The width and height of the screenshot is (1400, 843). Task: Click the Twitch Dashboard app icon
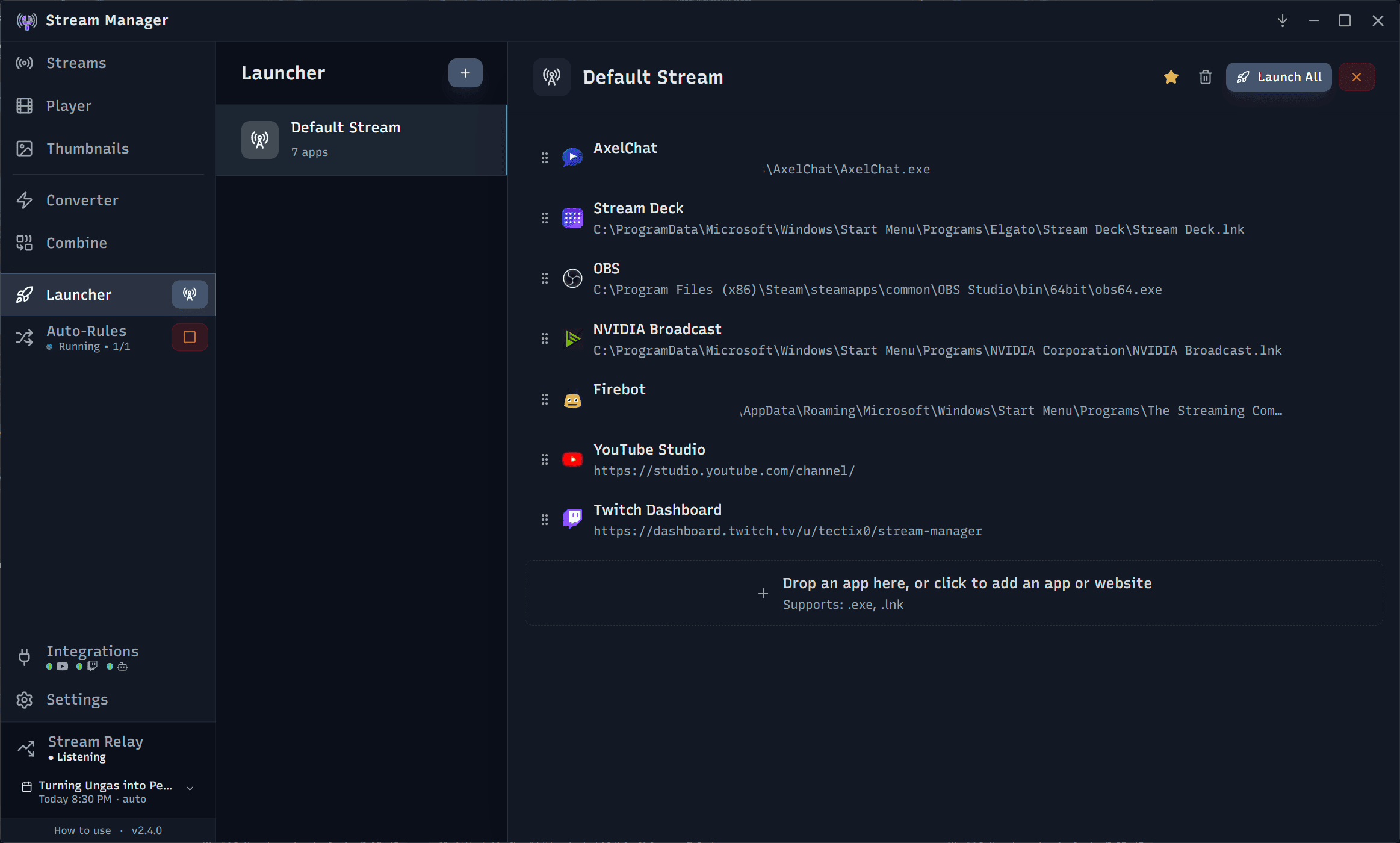click(572, 519)
